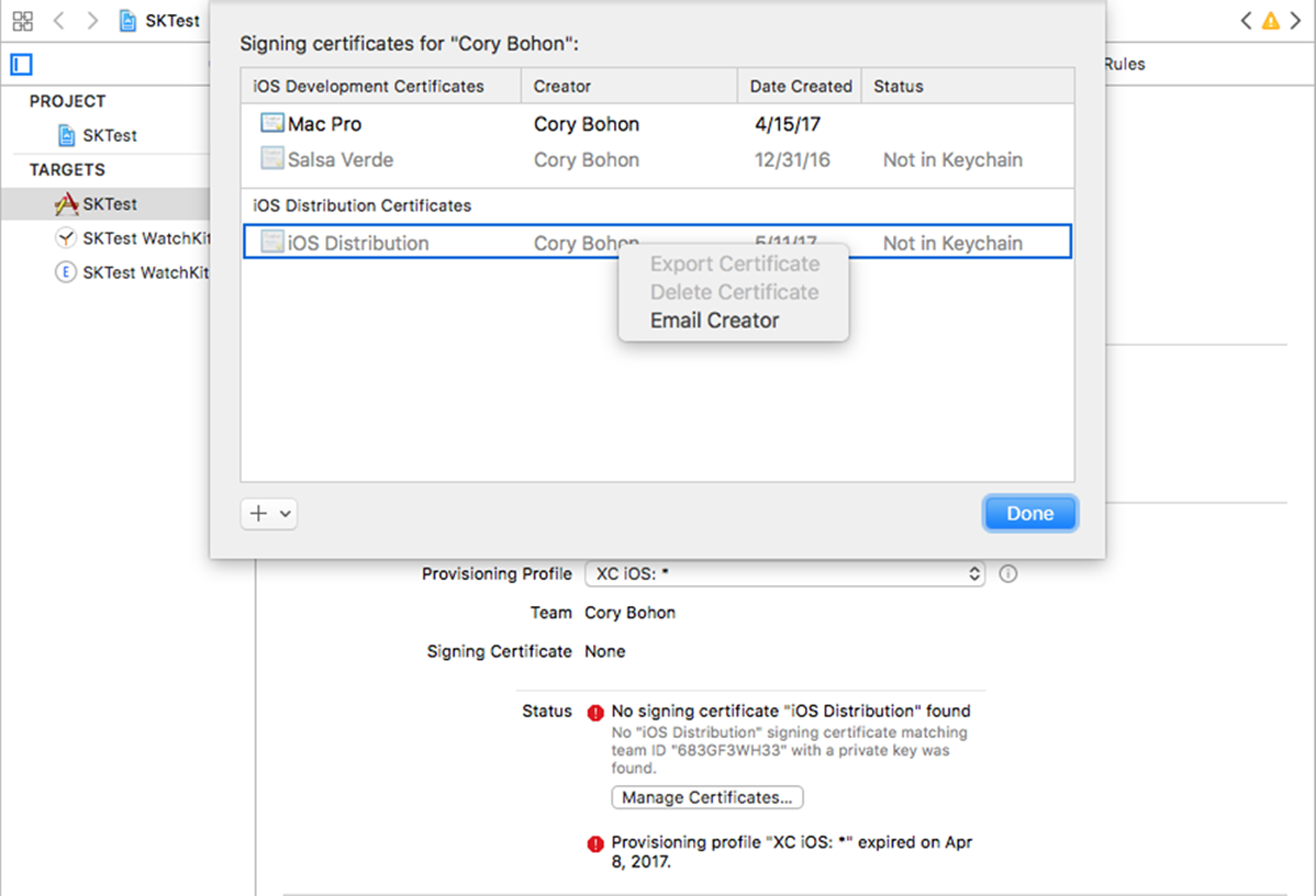Open the Provisioning Profile popup menu

784,574
